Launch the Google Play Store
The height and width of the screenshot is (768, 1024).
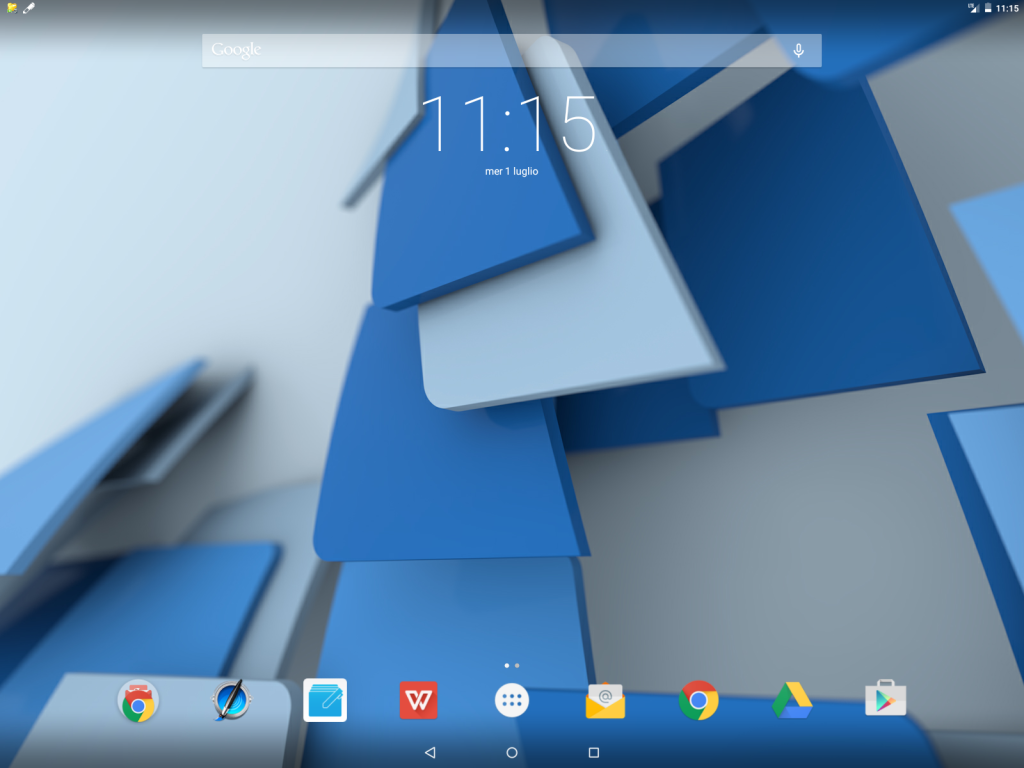point(886,698)
